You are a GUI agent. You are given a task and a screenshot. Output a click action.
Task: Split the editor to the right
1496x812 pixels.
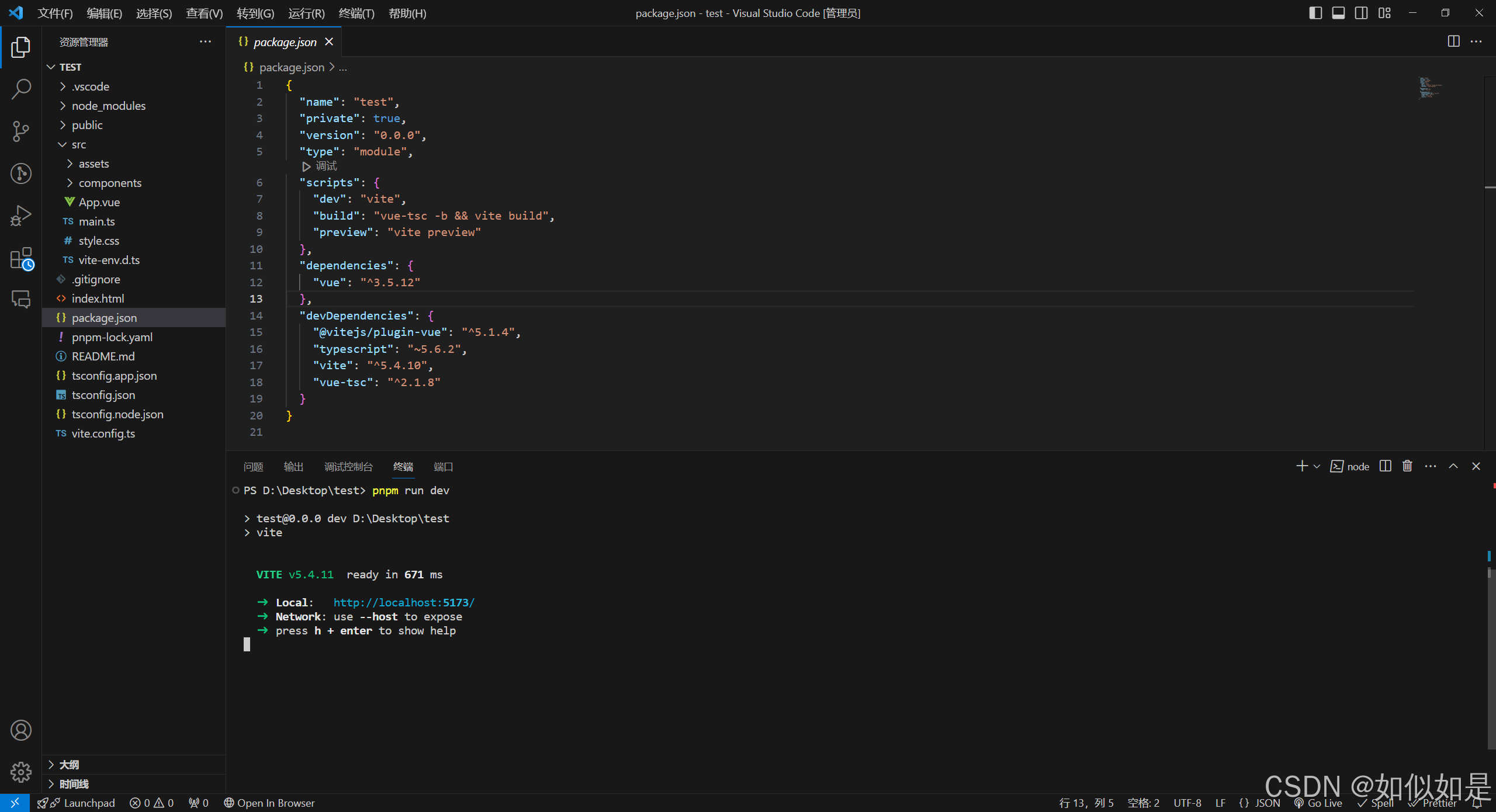(1453, 41)
